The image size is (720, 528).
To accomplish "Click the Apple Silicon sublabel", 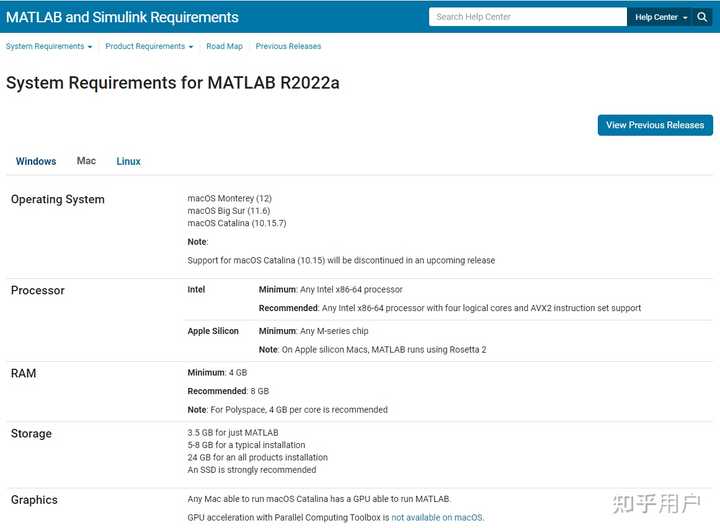I will pyautogui.click(x=213, y=331).
